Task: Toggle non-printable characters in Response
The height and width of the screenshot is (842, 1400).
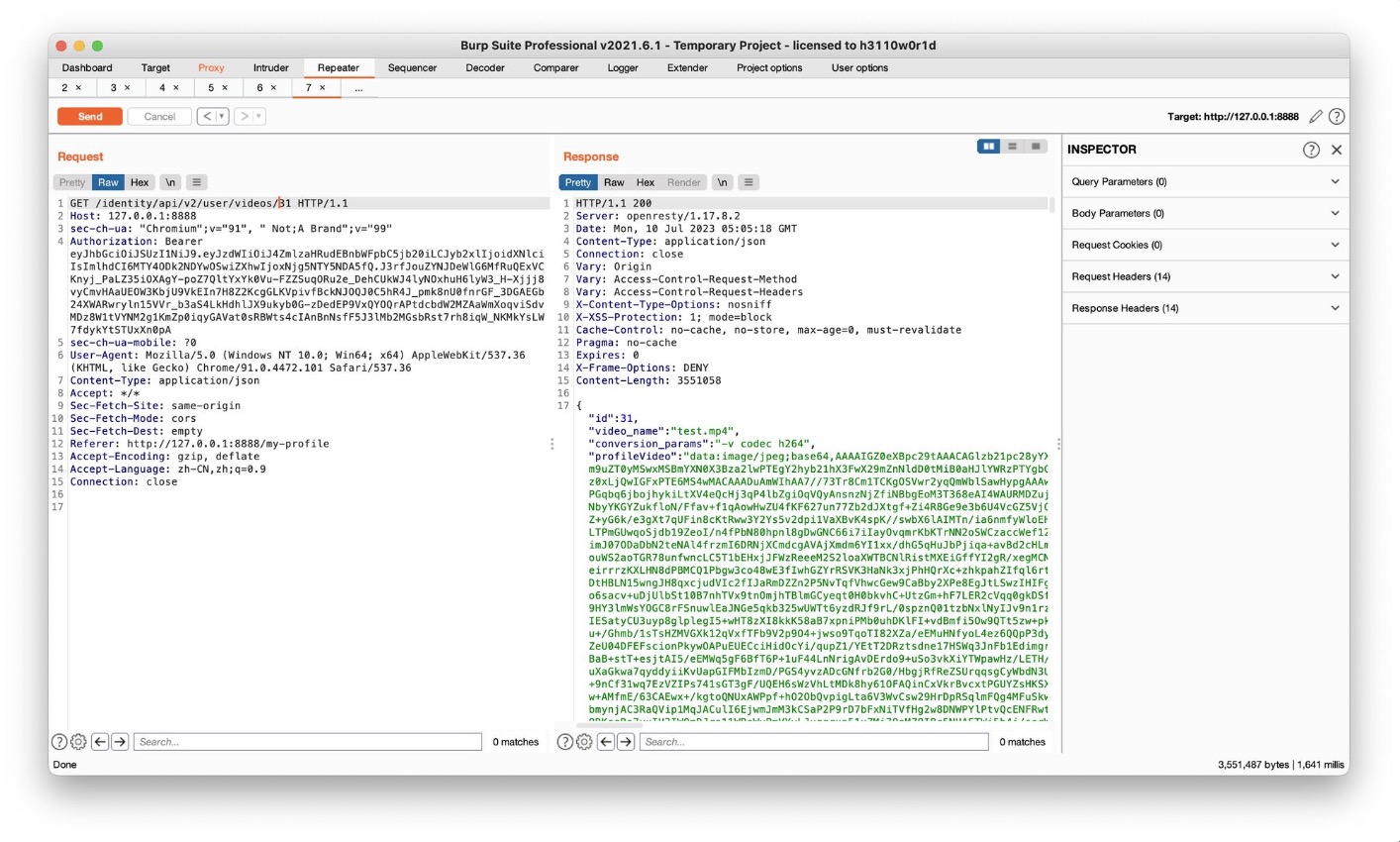Action: click(x=723, y=182)
